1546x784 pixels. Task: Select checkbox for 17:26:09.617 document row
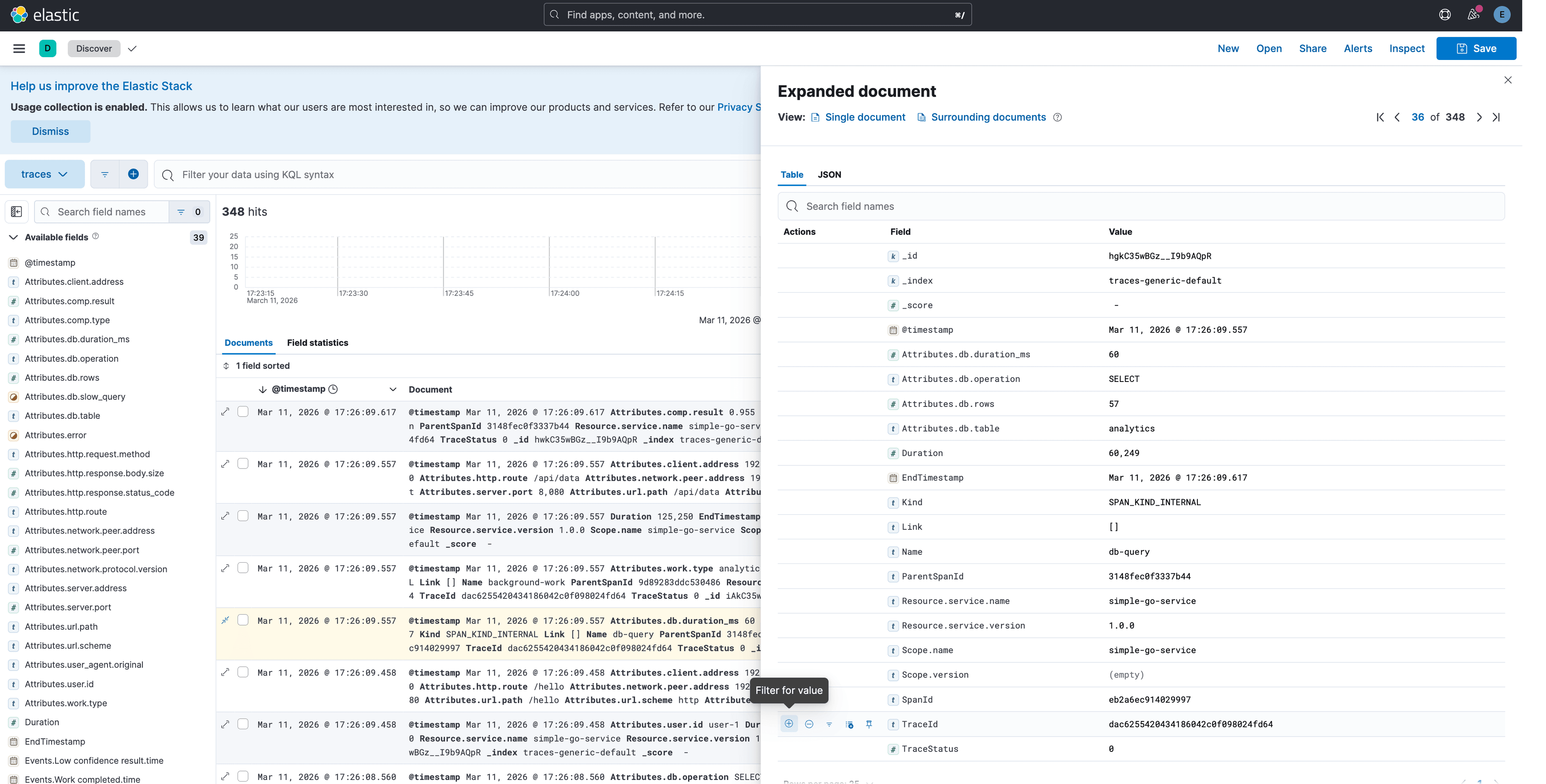[243, 411]
